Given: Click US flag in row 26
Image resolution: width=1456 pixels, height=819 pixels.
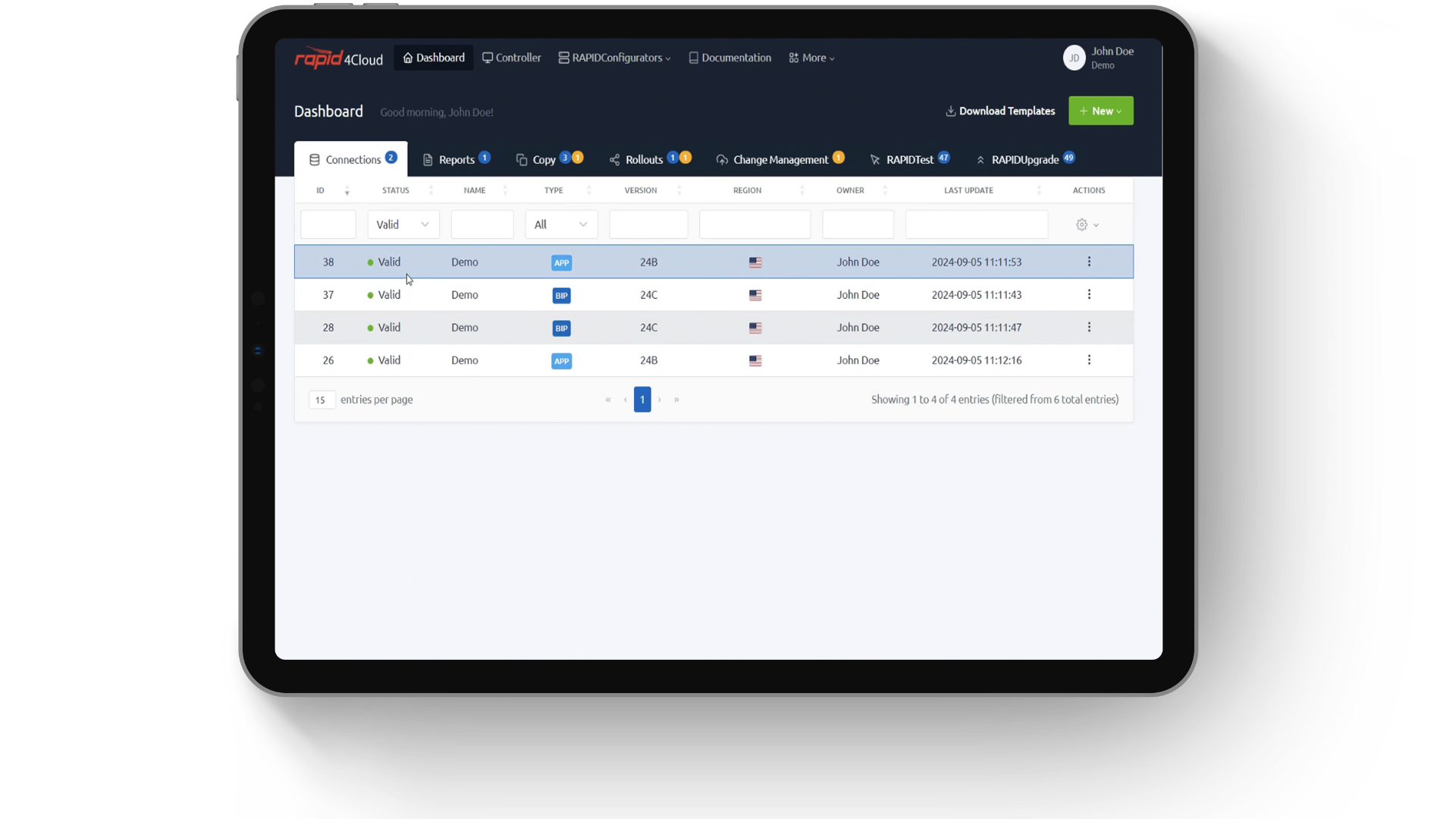Looking at the screenshot, I should (x=755, y=360).
